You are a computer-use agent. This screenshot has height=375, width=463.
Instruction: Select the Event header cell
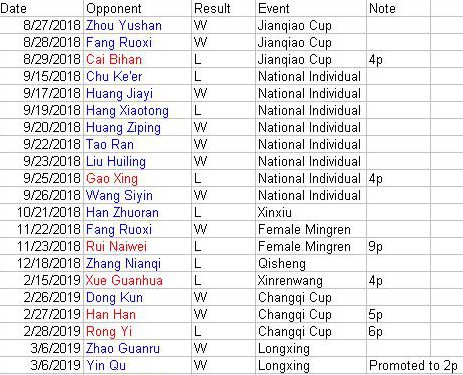(311, 8)
